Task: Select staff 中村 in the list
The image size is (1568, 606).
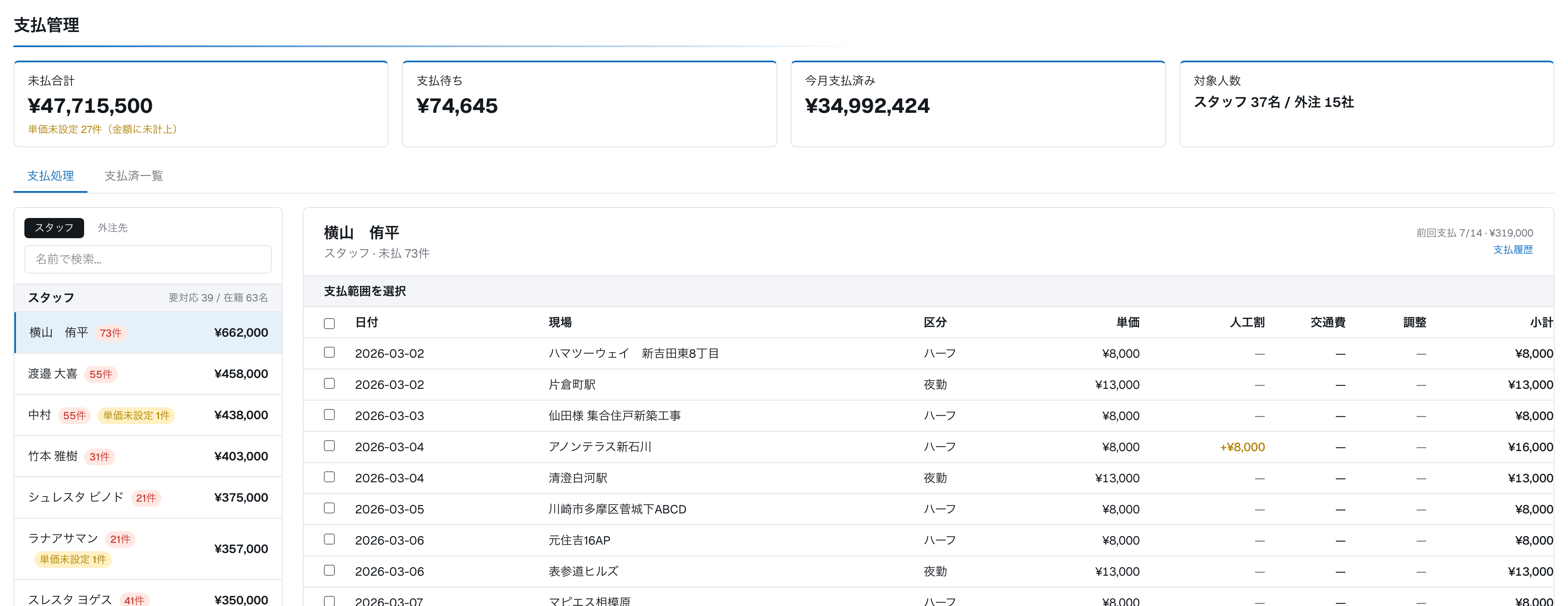Action: click(x=148, y=415)
